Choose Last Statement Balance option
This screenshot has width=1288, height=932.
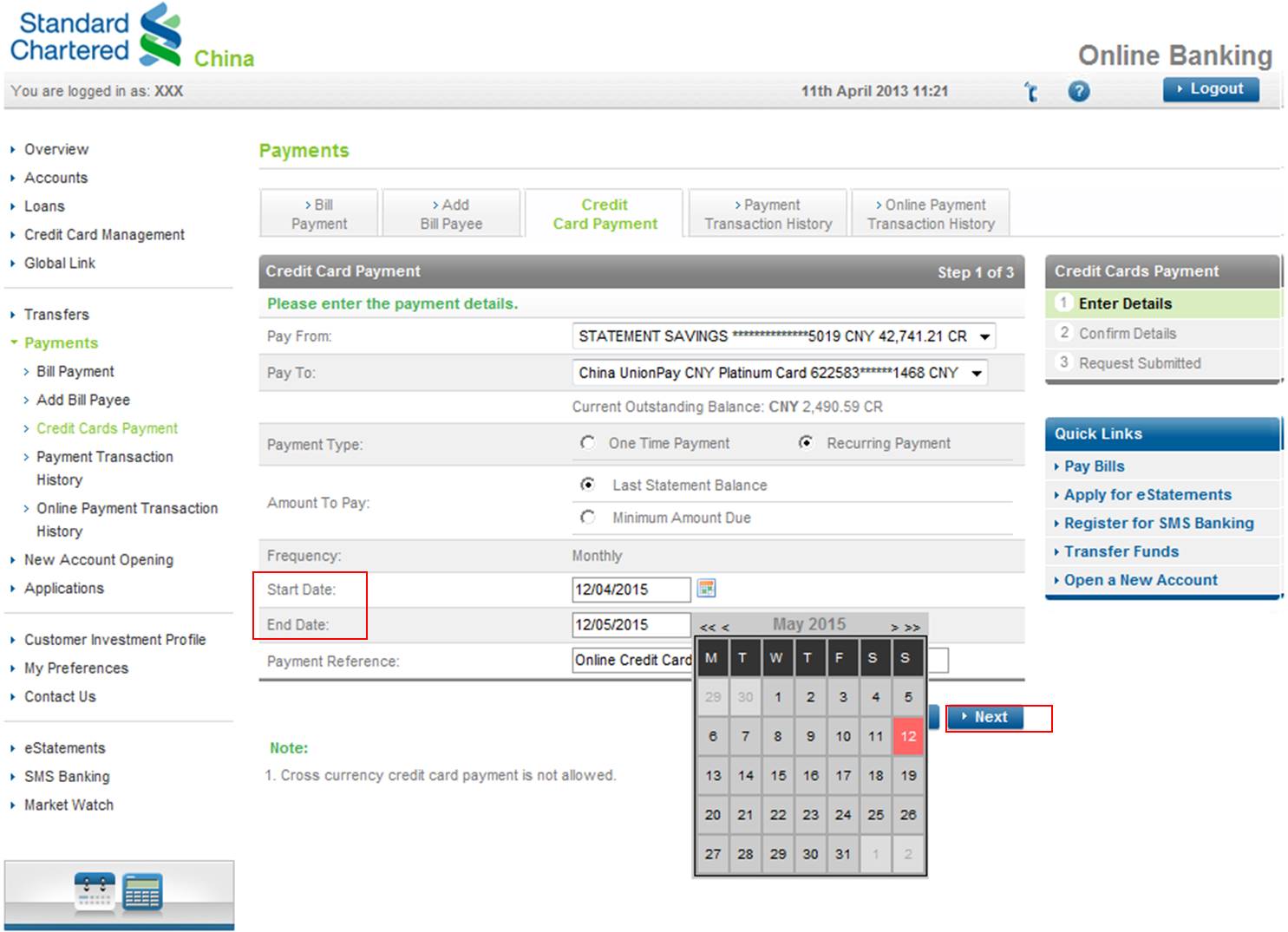587,485
